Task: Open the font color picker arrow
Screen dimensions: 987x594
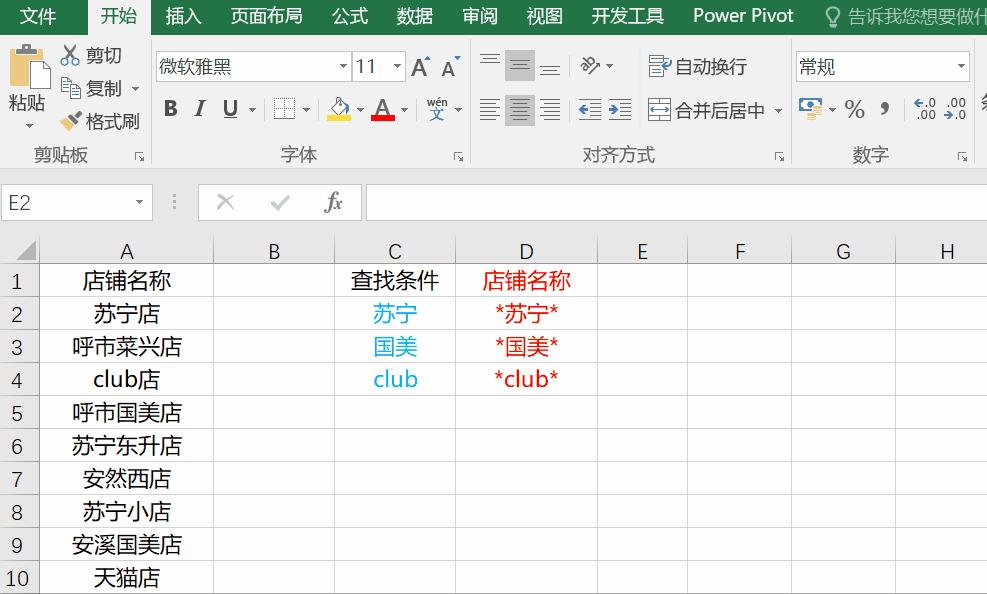Action: (403, 109)
